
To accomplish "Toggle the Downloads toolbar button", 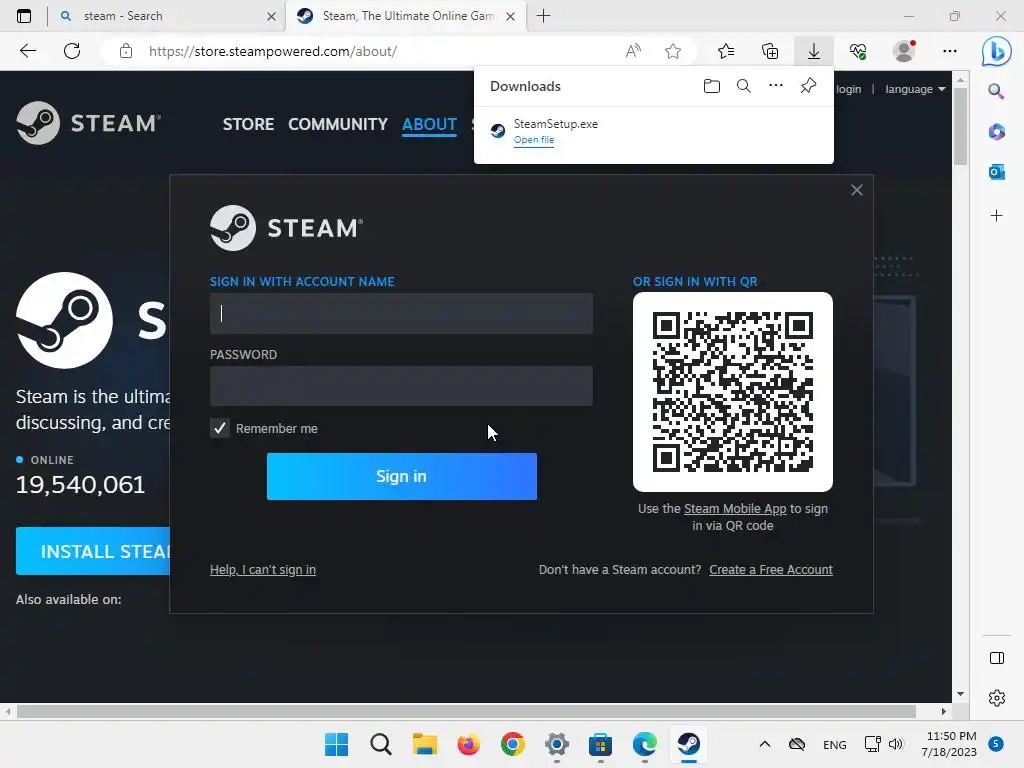I will point(814,51).
